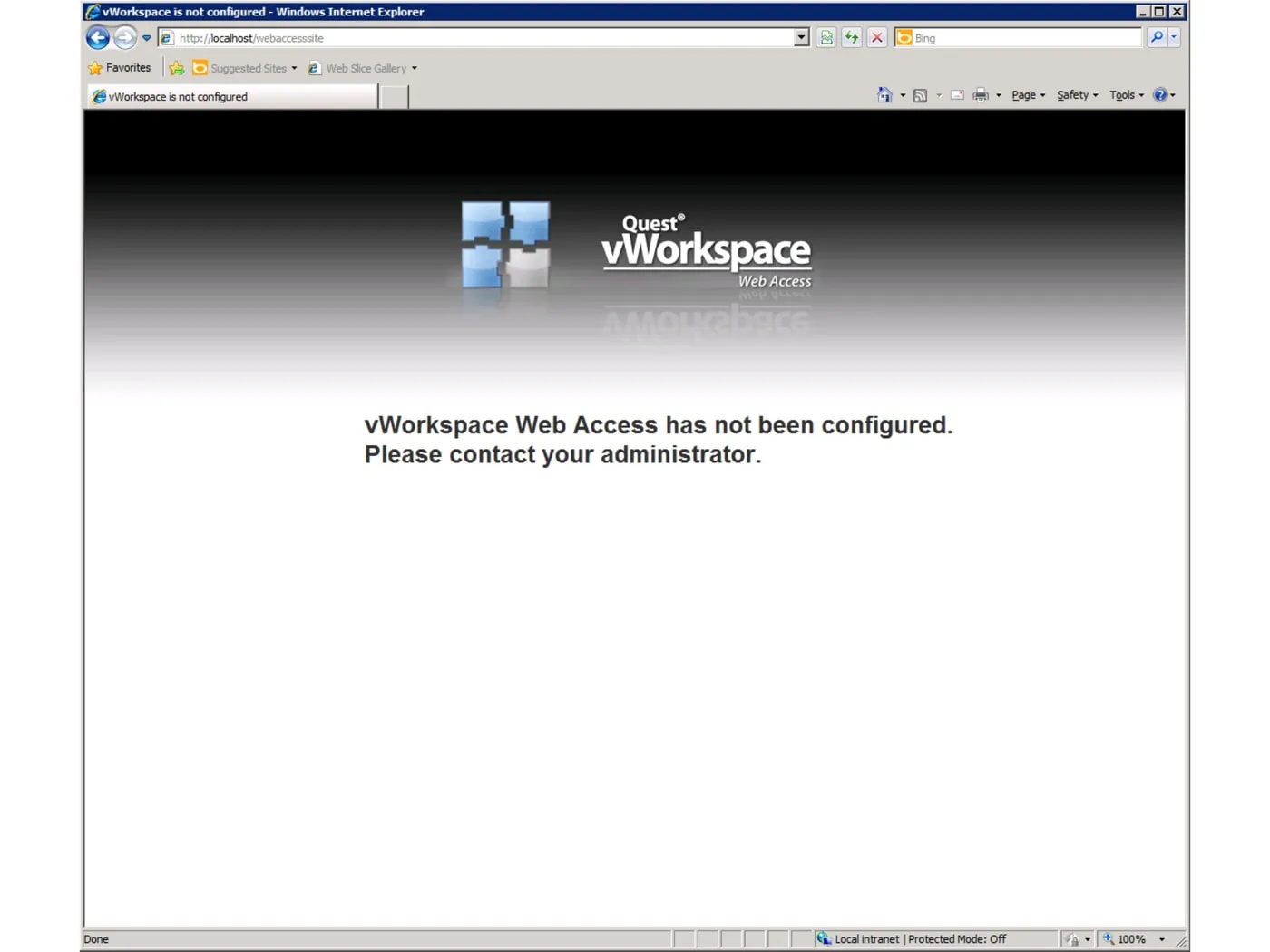Add to Favorites Bar star icon
The width and height of the screenshot is (1270, 952).
click(177, 68)
